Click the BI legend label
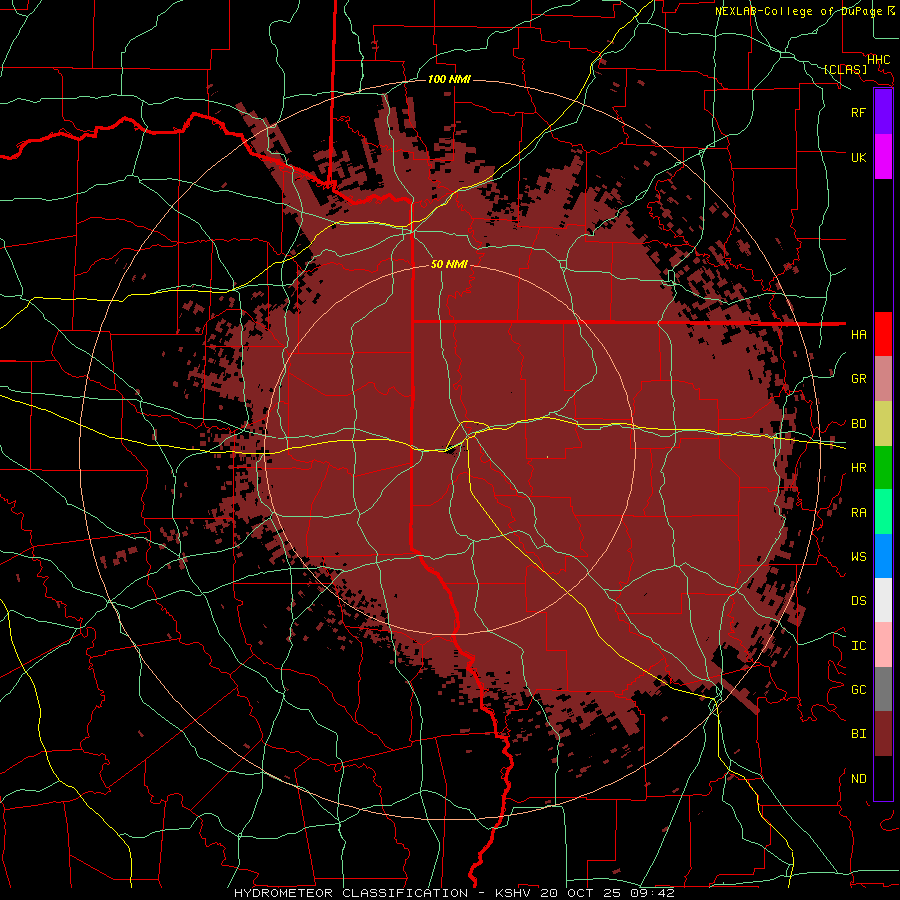This screenshot has height=900, width=900. coord(859,734)
